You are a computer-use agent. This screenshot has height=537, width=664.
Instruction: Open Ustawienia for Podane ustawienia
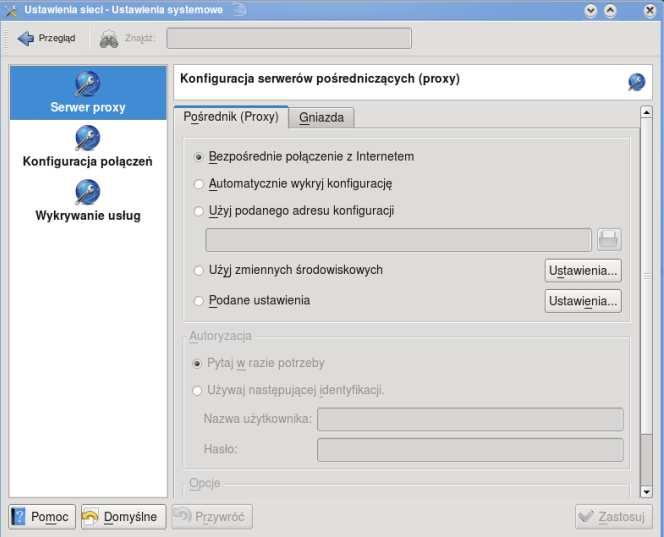pos(583,301)
